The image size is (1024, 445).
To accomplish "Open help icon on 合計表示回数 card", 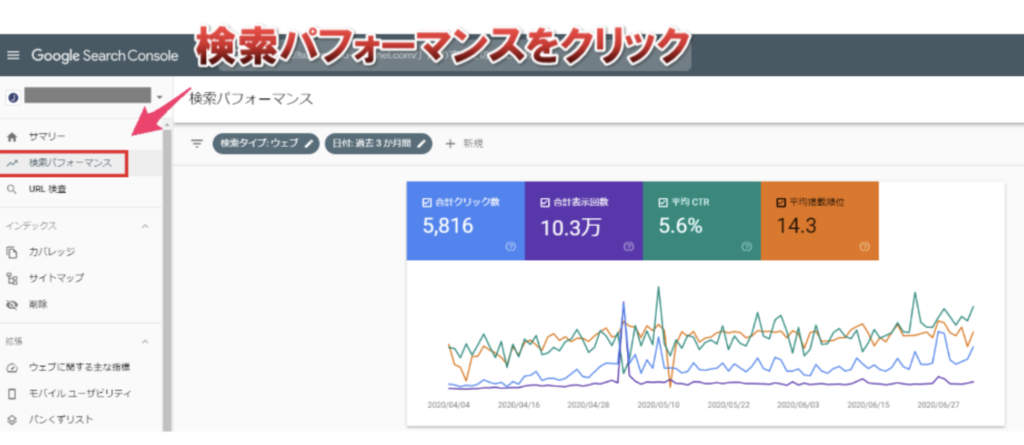I will point(628,247).
